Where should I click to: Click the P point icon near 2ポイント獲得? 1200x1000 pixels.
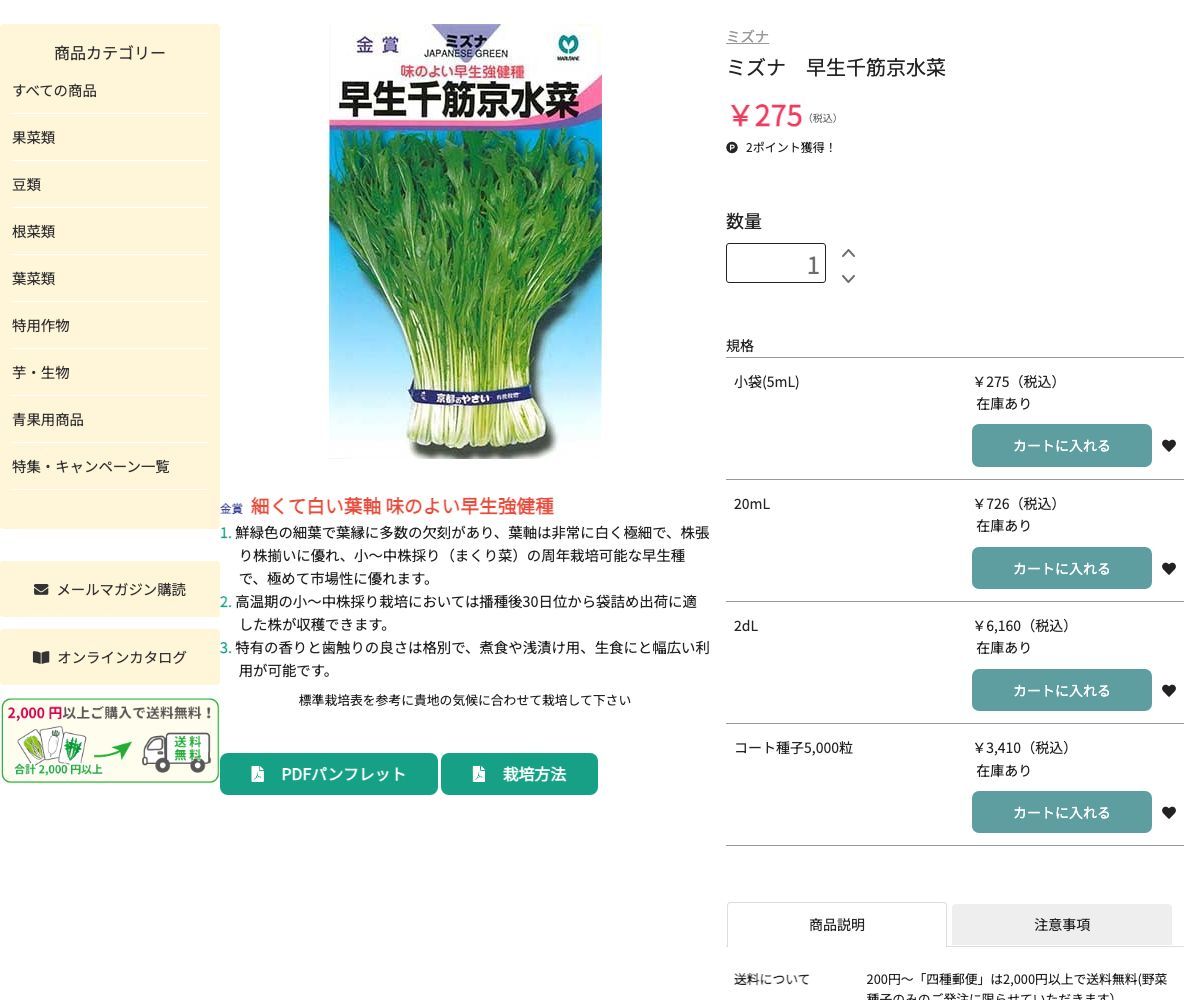click(732, 147)
